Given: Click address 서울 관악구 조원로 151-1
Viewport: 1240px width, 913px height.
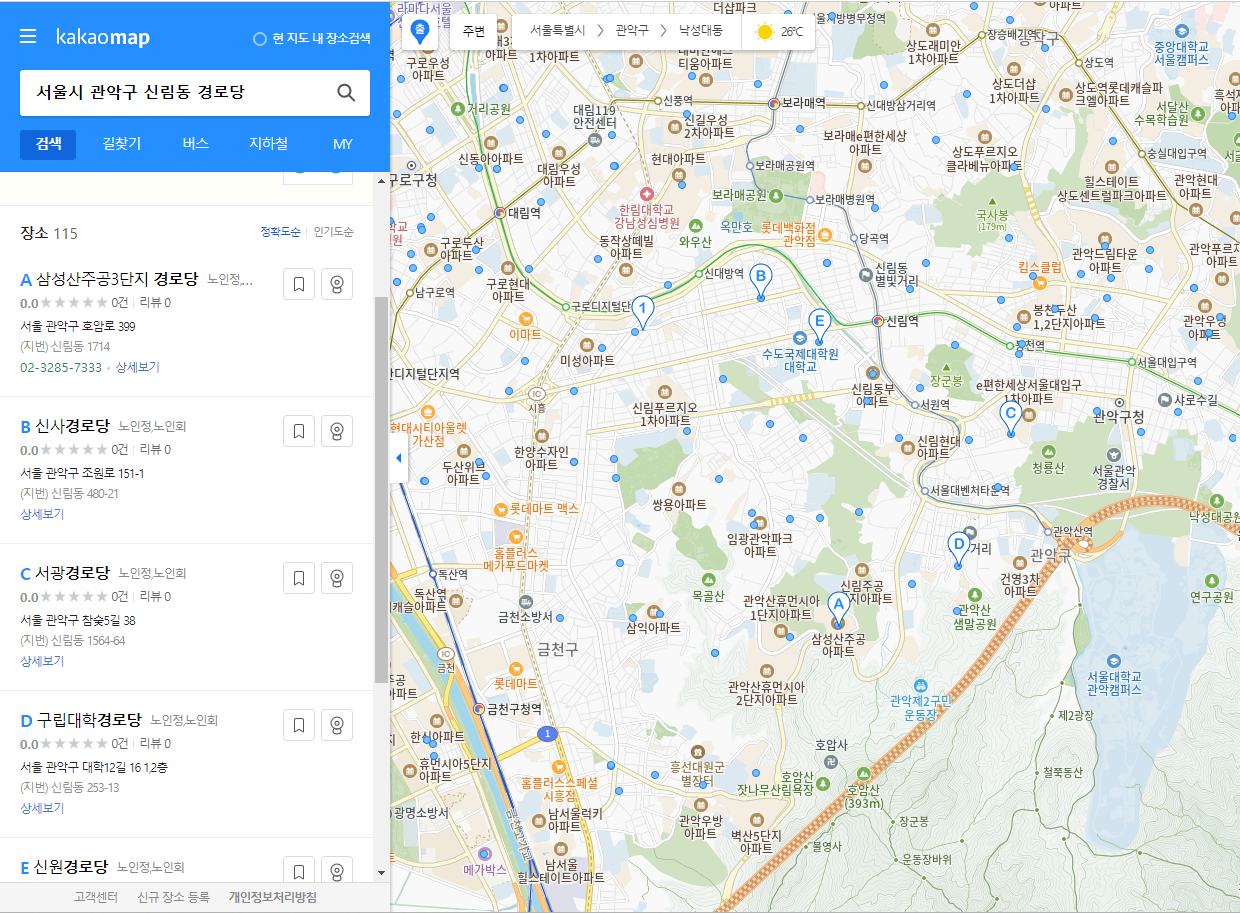Looking at the screenshot, I should (x=82, y=473).
